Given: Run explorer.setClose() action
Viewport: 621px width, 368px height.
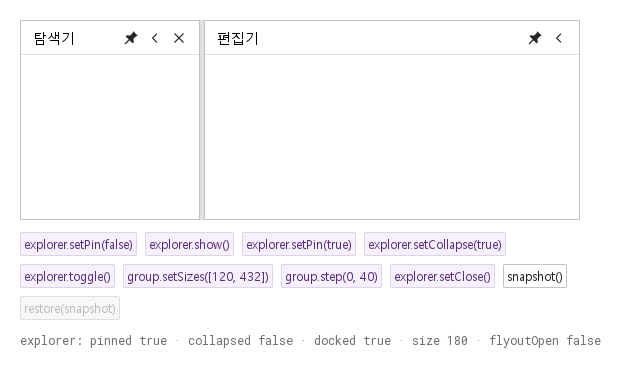Looking at the screenshot, I should (x=442, y=276).
